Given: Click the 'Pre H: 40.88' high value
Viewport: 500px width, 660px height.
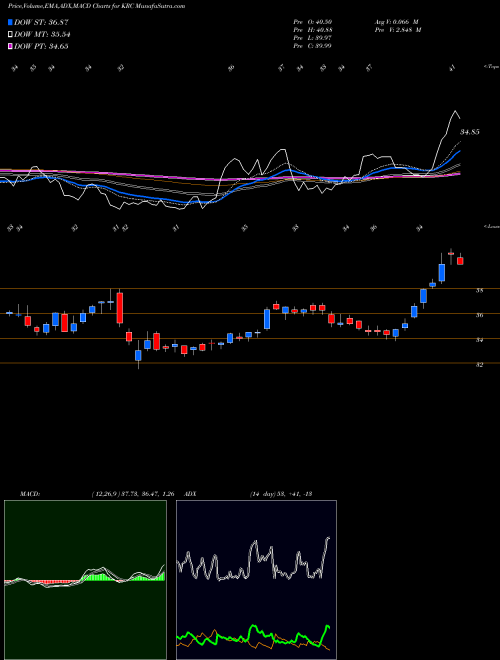Looking at the screenshot, I should [x=313, y=30].
